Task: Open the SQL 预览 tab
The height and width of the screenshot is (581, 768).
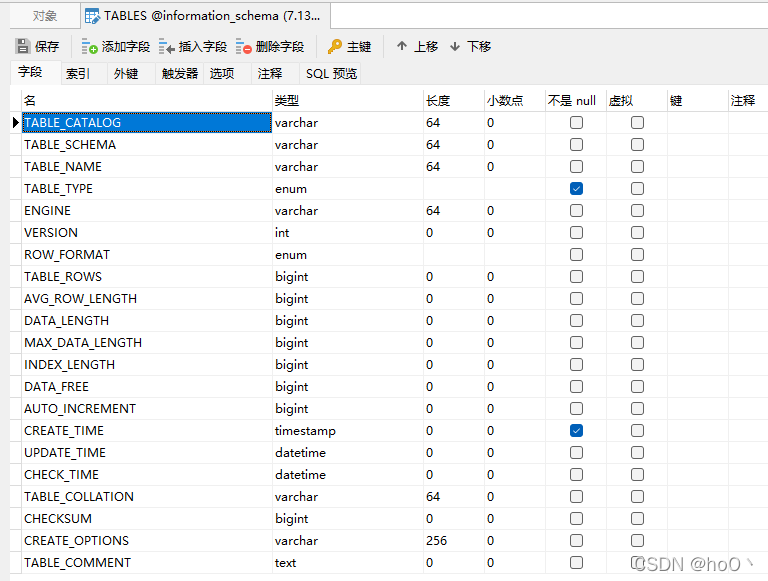Action: [331, 73]
